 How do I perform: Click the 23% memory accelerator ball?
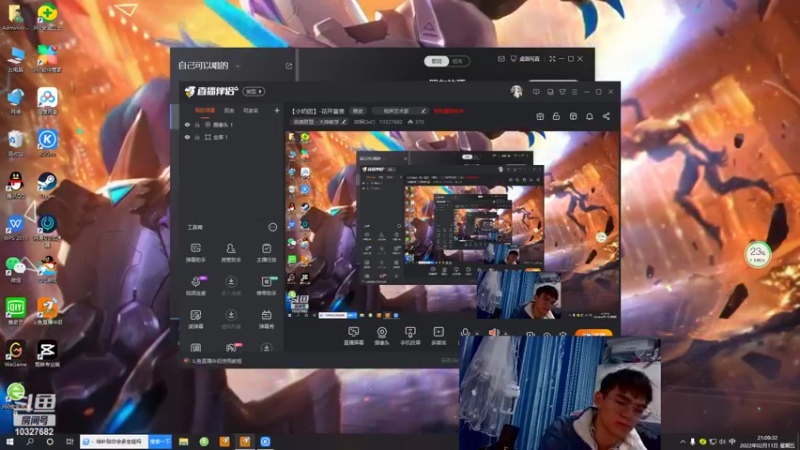[x=758, y=254]
